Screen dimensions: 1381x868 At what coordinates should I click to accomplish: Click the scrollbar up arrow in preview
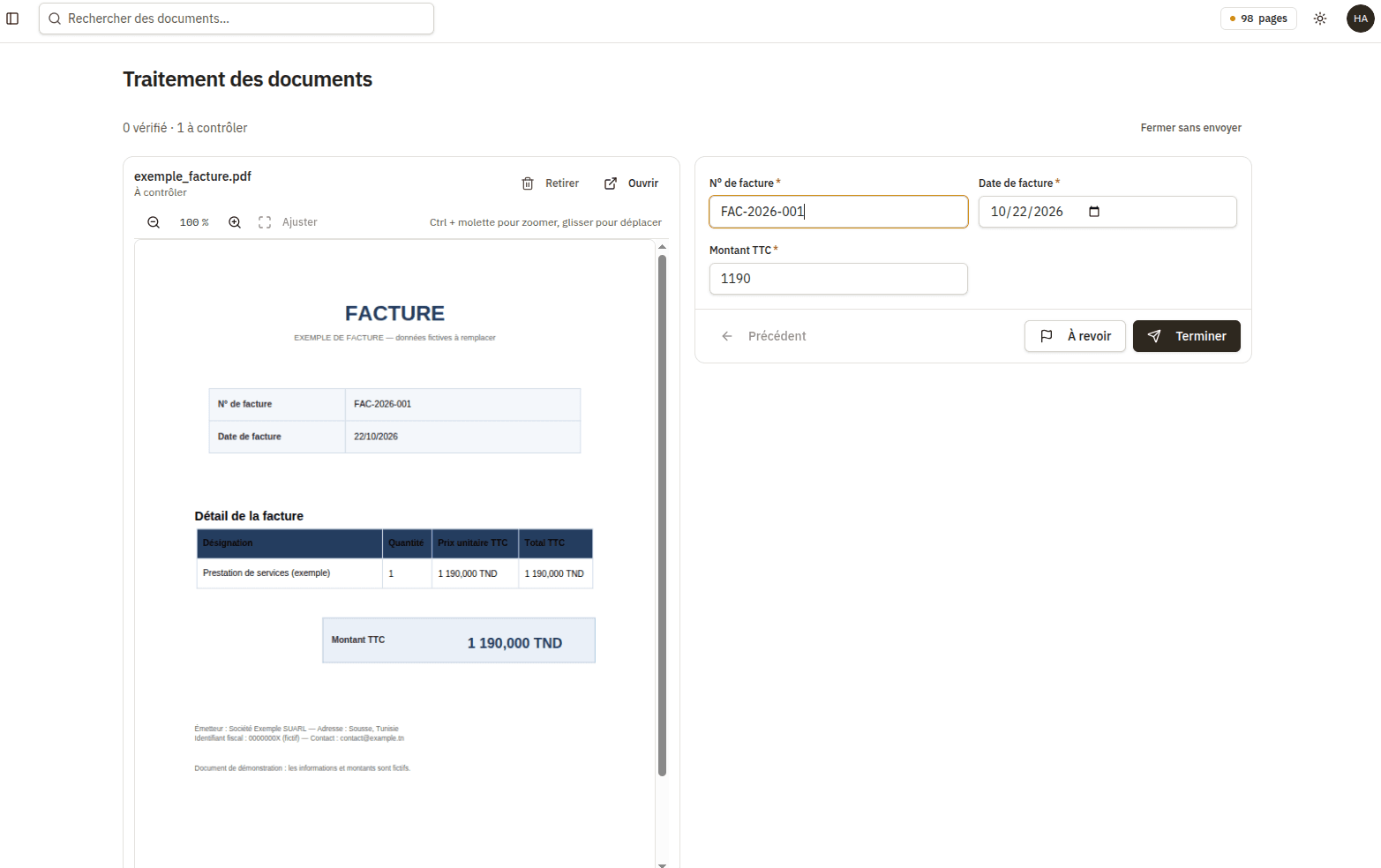pos(662,247)
